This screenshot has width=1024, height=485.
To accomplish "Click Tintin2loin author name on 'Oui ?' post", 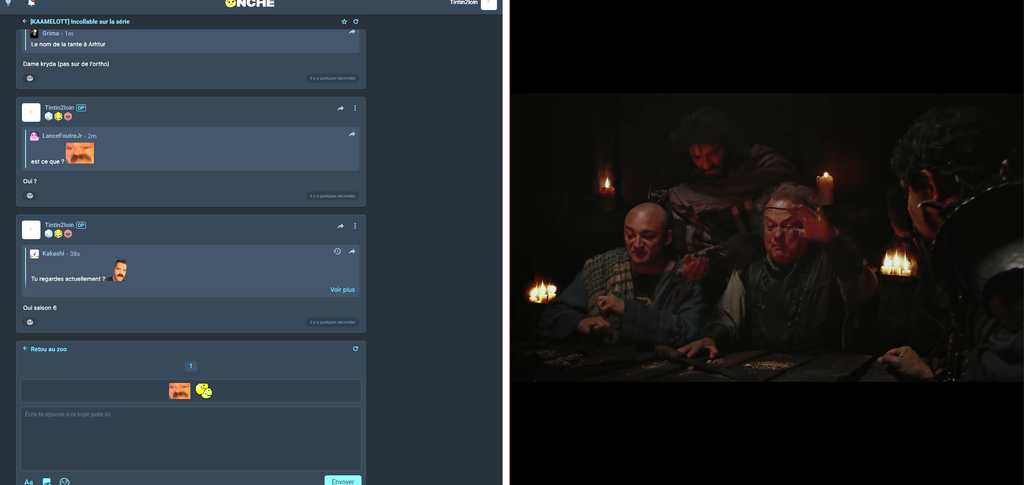I will [x=59, y=108].
